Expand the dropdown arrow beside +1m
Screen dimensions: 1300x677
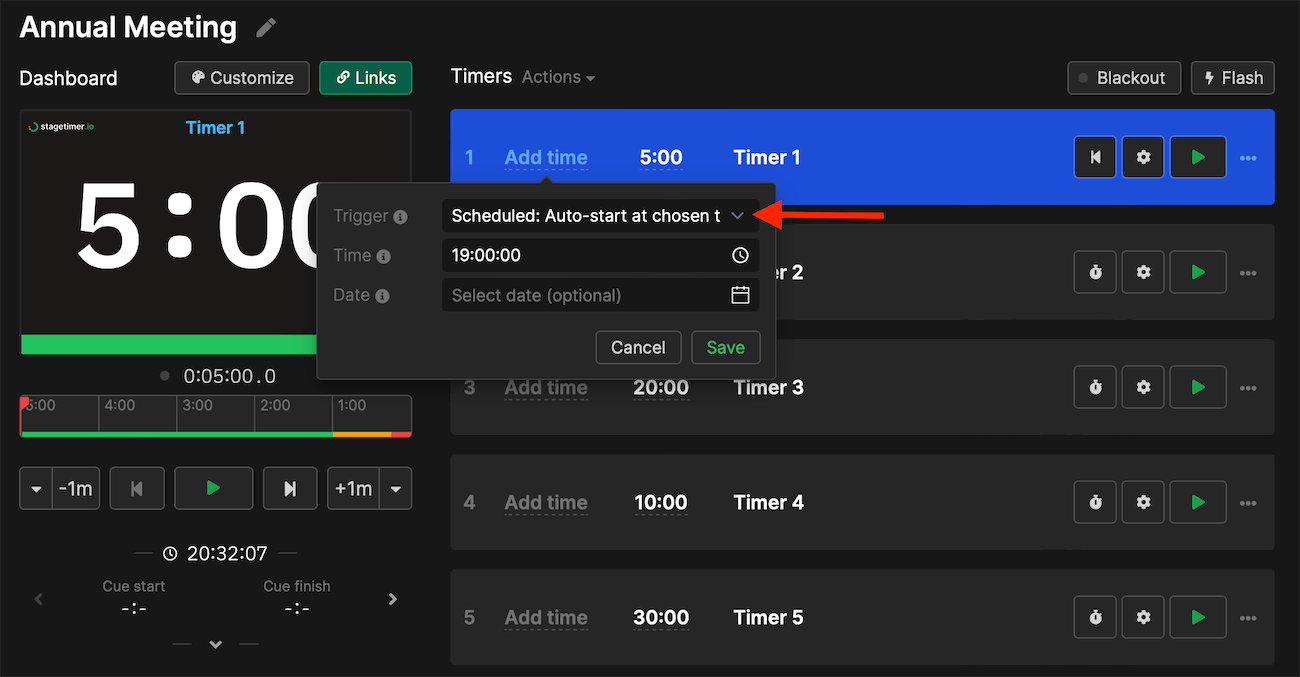396,488
